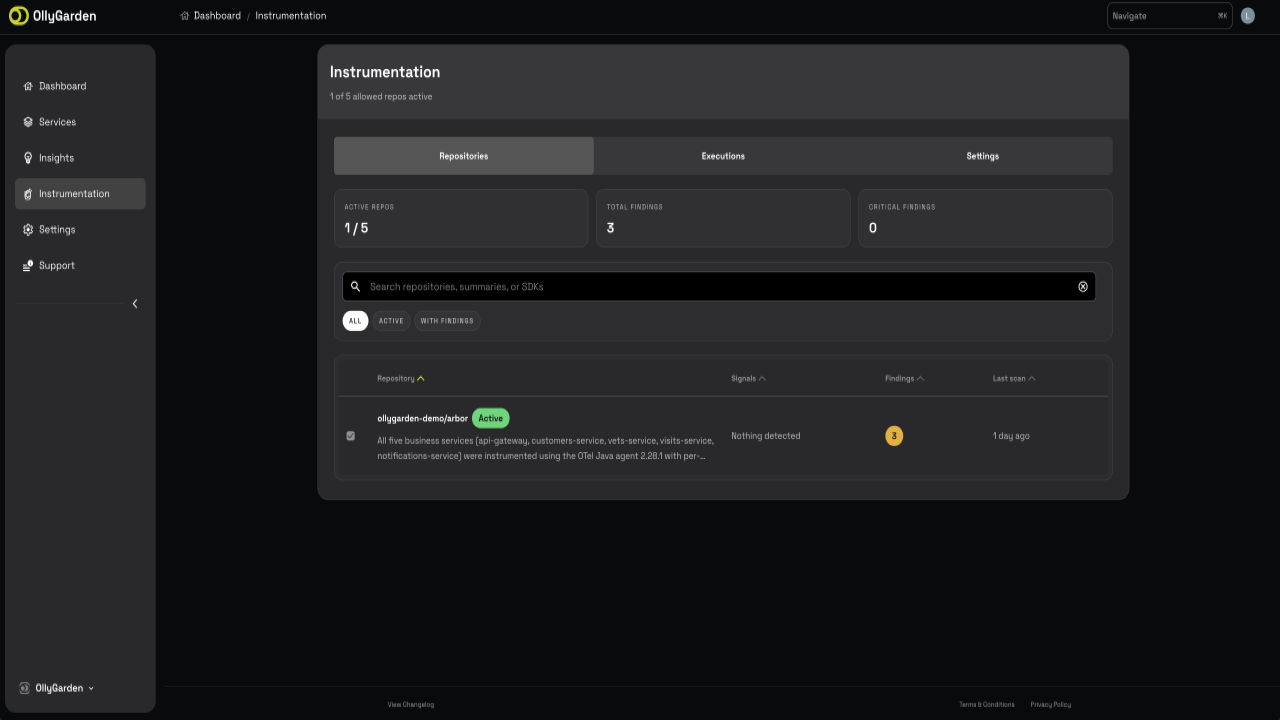Open Insights from the sidebar
The width and height of the screenshot is (1280, 720).
point(80,158)
